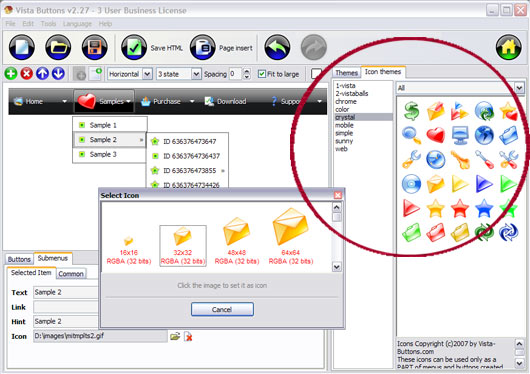Toggle the unlabeled checkbox beside Fit to large
The width and height of the screenshot is (530, 374).
pos(316,74)
